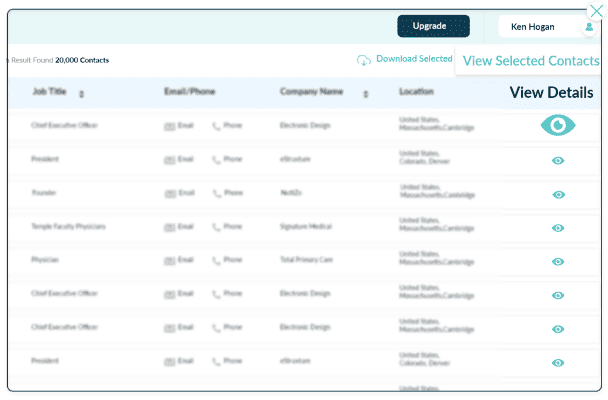Click the Email/Phone column header

pos(190,91)
